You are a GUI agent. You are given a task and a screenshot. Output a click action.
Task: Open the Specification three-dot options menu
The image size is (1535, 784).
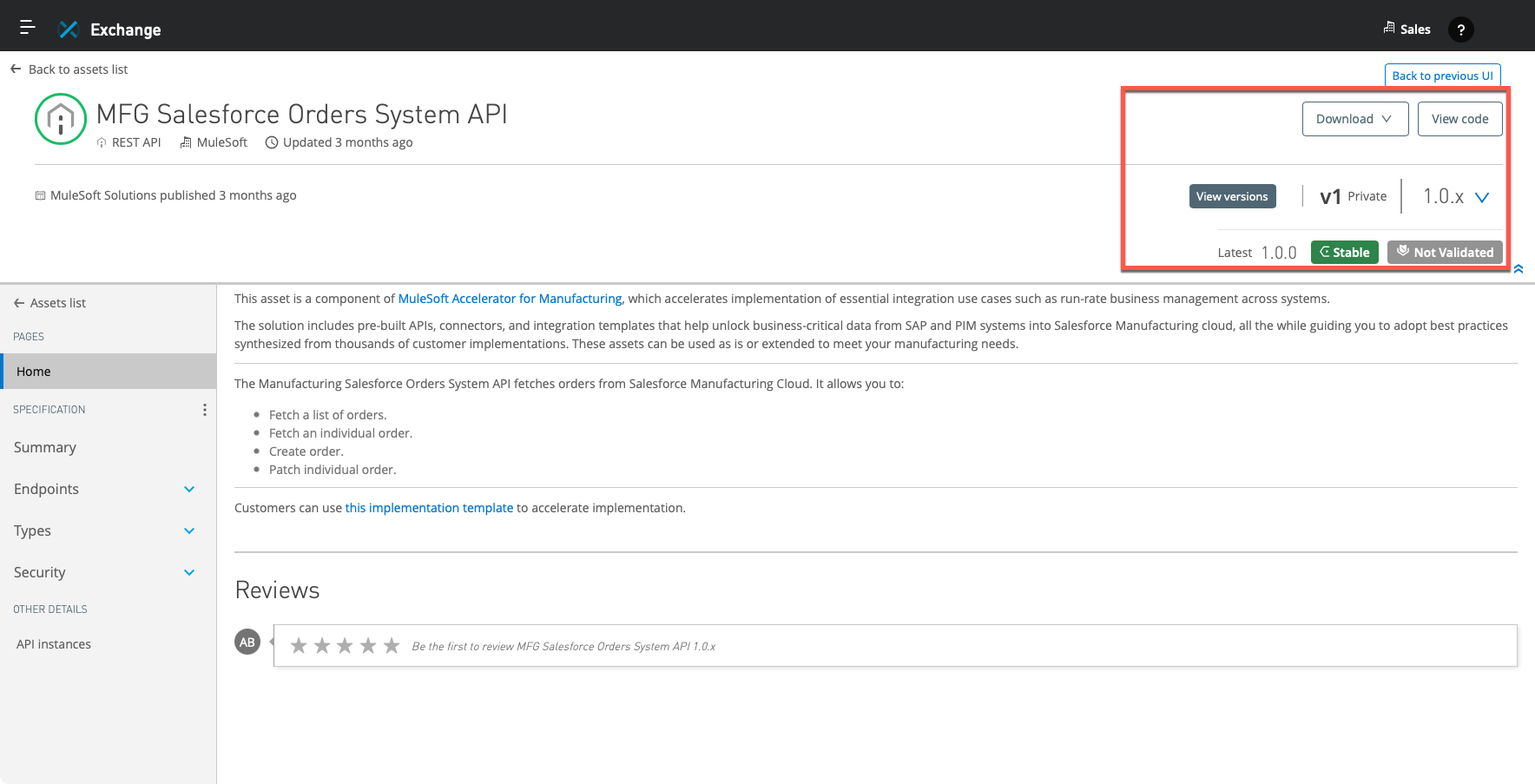[205, 410]
